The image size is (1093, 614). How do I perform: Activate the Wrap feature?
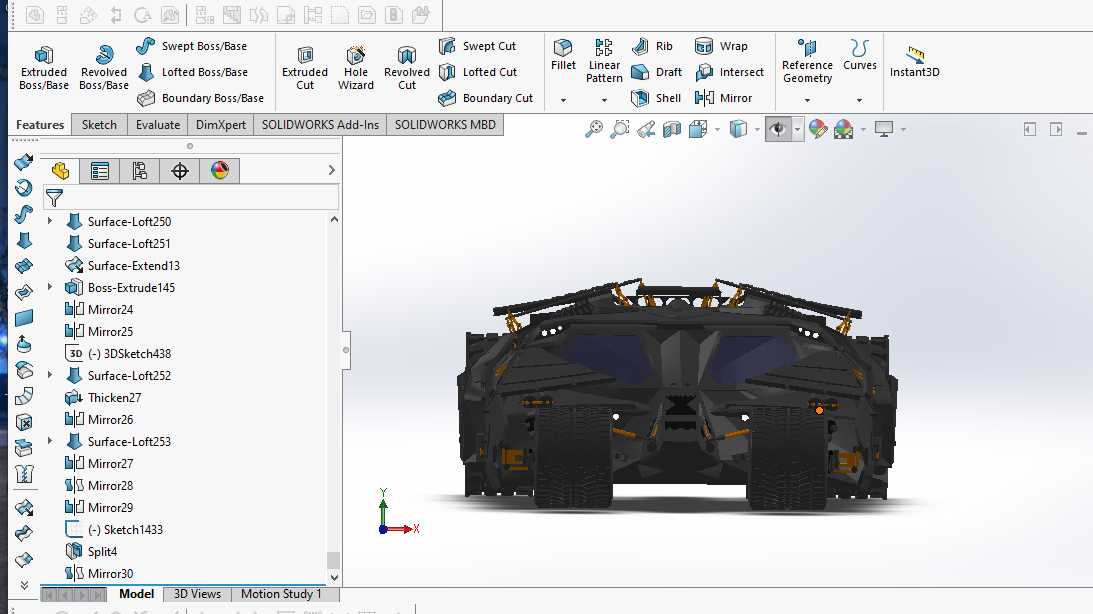click(x=721, y=46)
